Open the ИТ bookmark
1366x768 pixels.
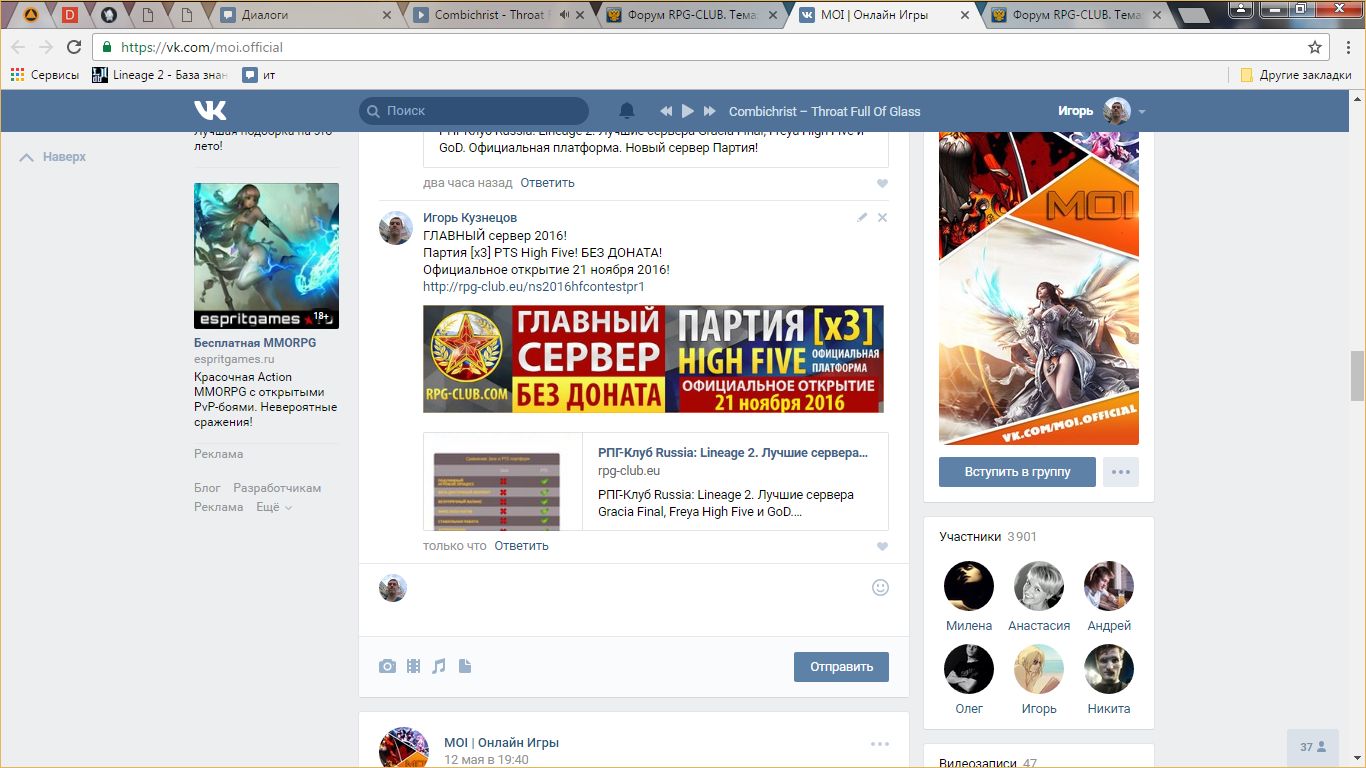click(259, 75)
